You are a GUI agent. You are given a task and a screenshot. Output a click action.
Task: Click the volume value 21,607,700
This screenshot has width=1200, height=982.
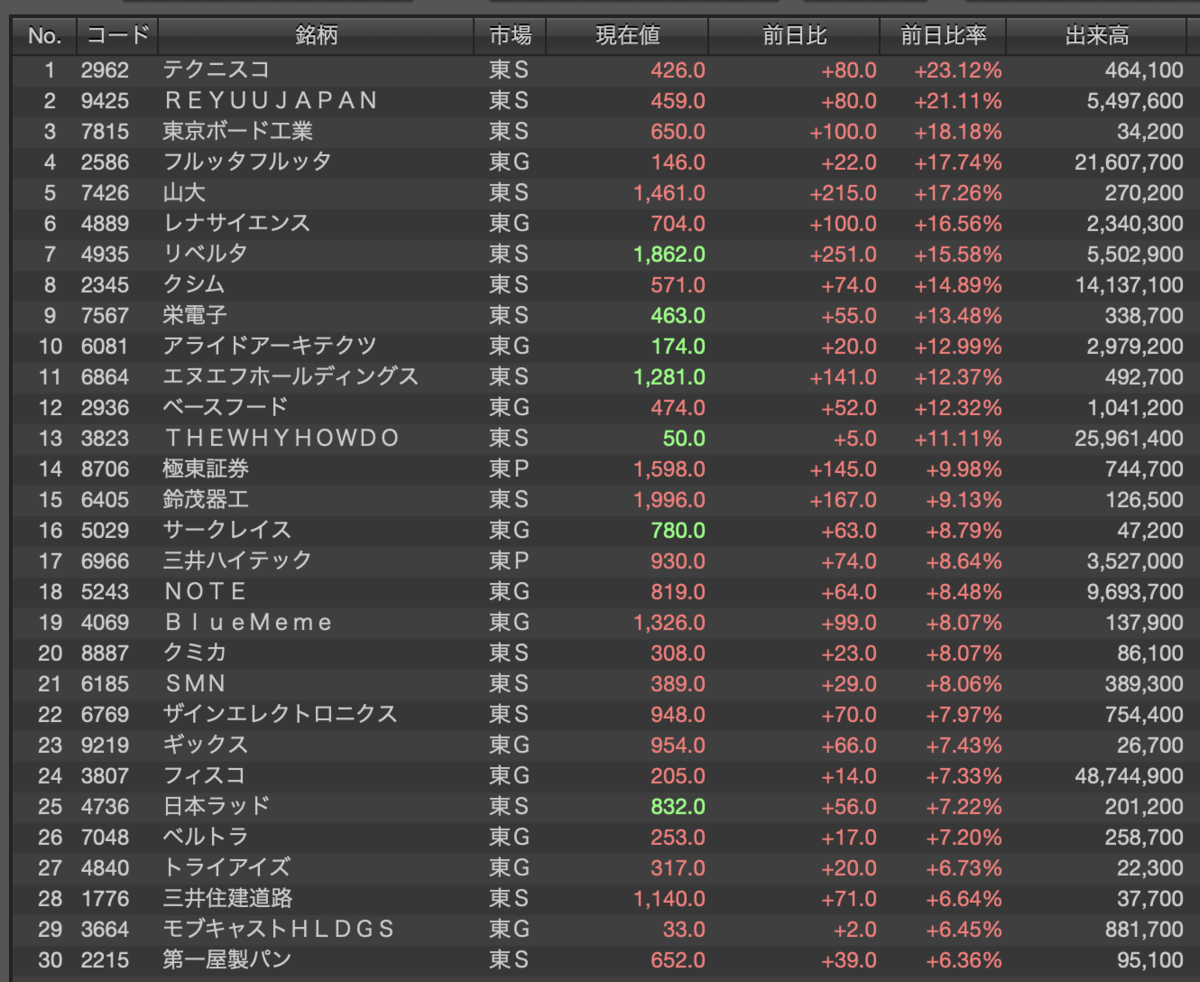(1129, 162)
